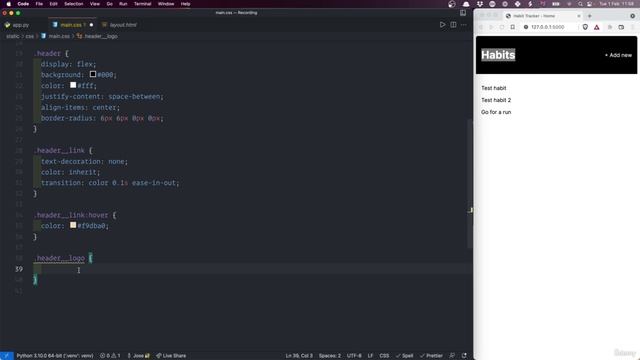Change indentation via Spaces: 2
640x360 pixels.
329,356
